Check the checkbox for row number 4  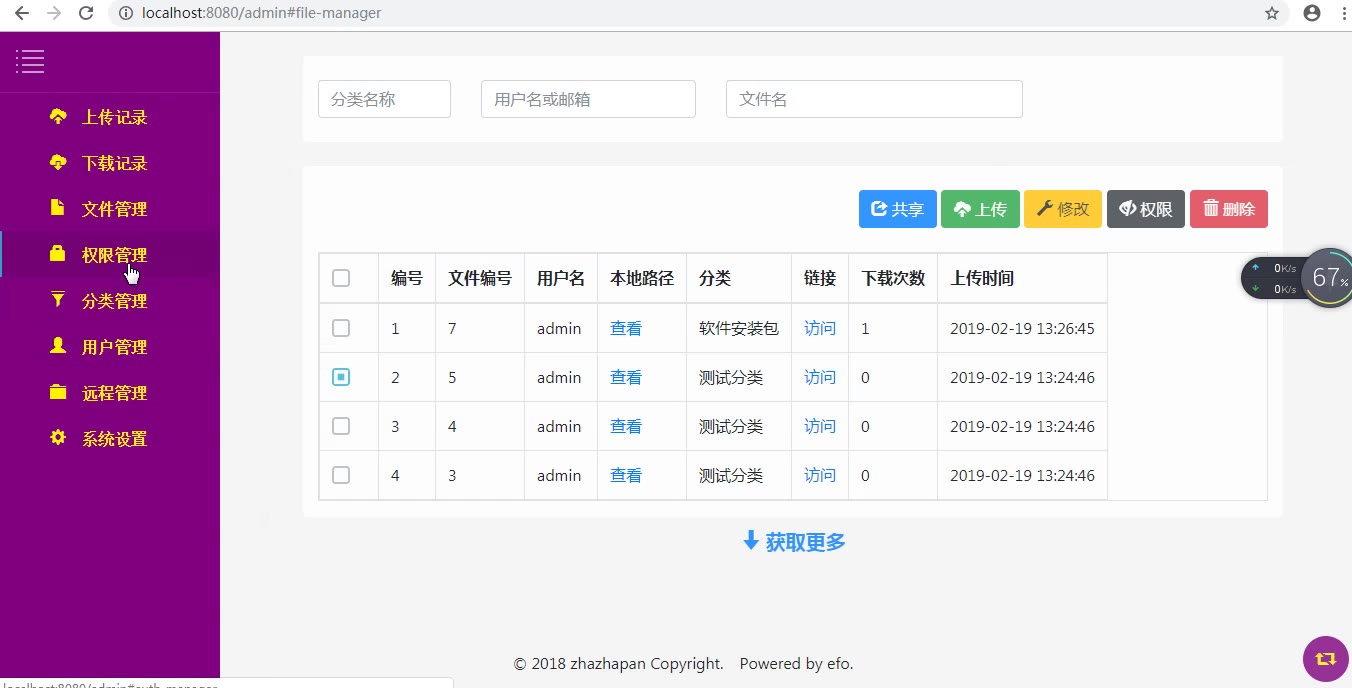tap(341, 475)
